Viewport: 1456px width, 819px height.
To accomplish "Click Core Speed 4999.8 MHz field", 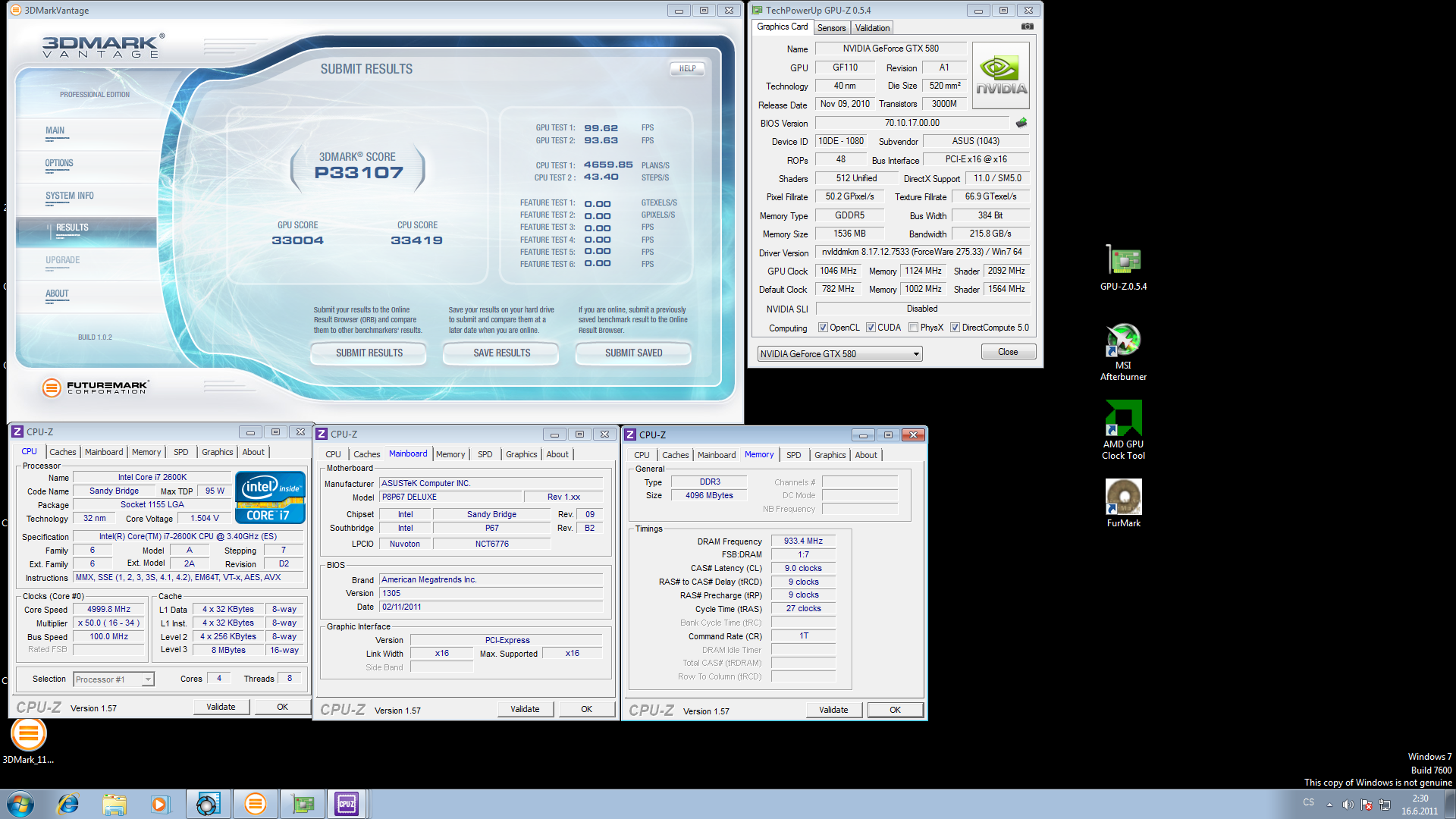I will click(108, 609).
